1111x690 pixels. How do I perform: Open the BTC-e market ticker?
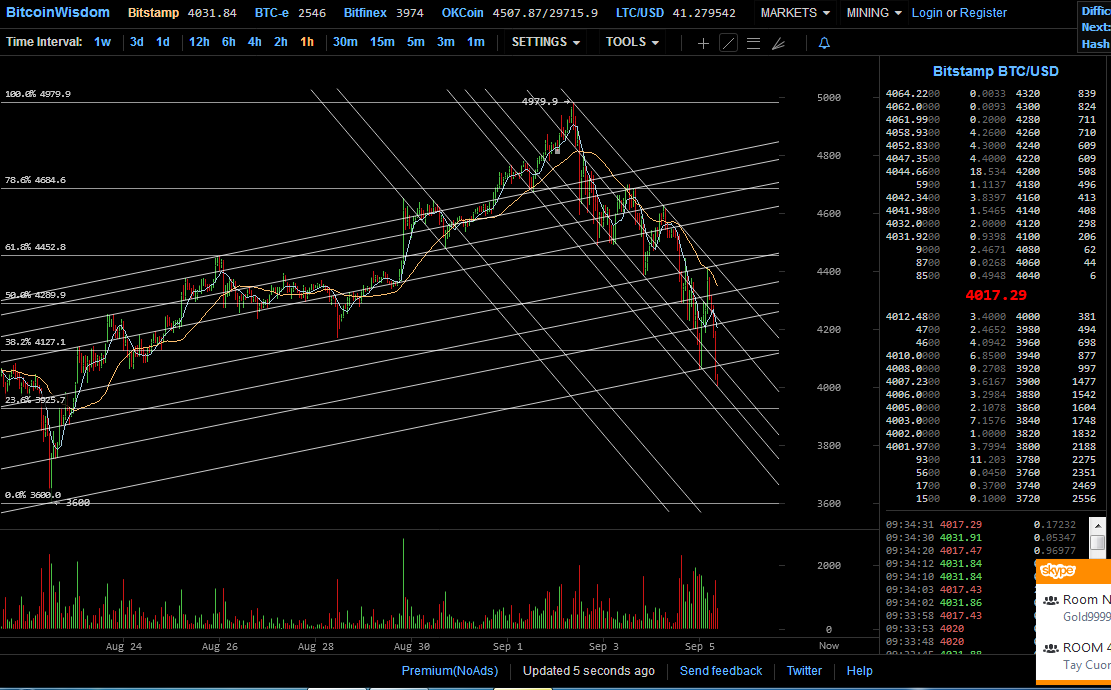coord(291,13)
